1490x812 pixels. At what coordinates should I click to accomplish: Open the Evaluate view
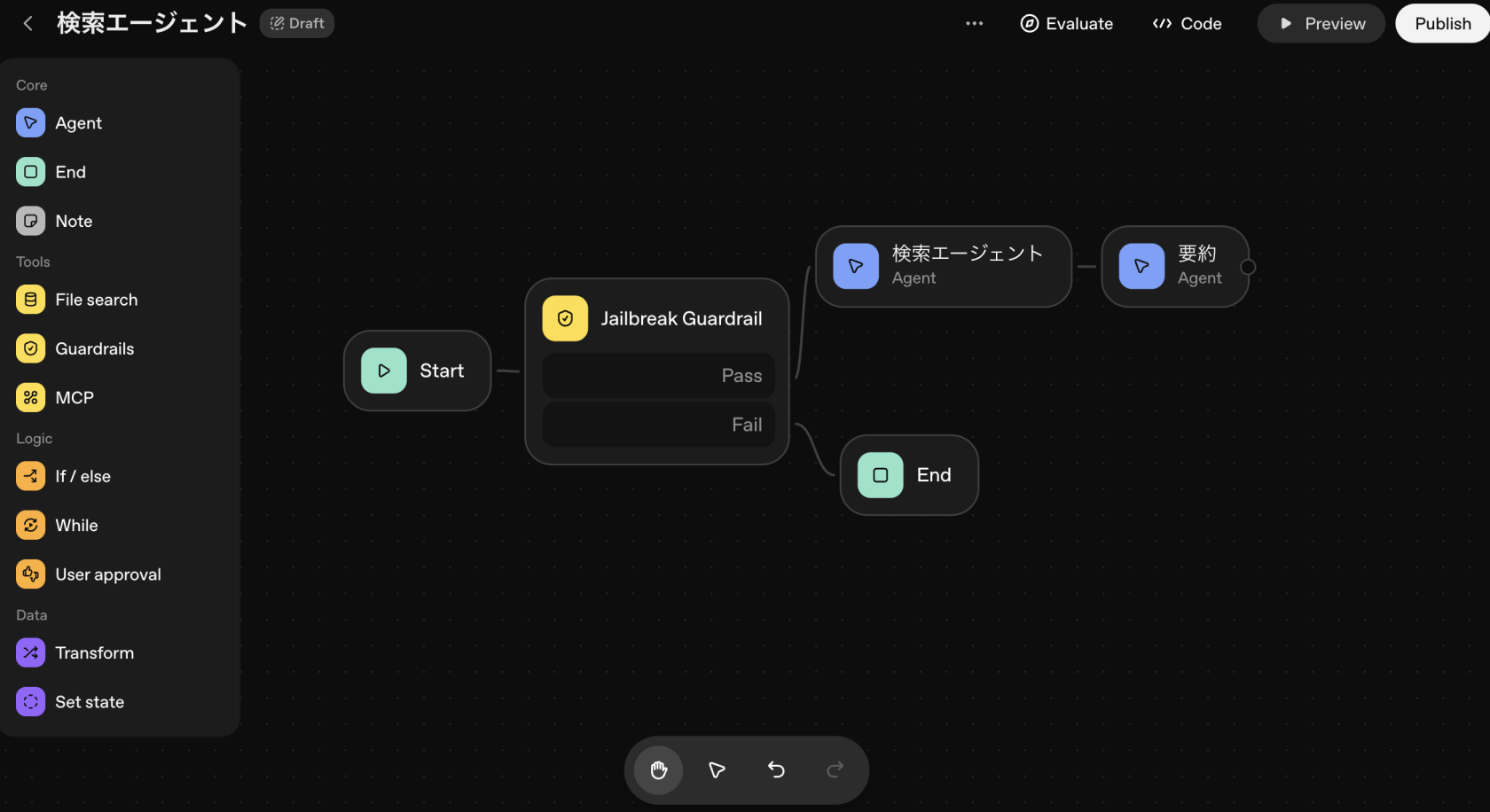(x=1066, y=24)
